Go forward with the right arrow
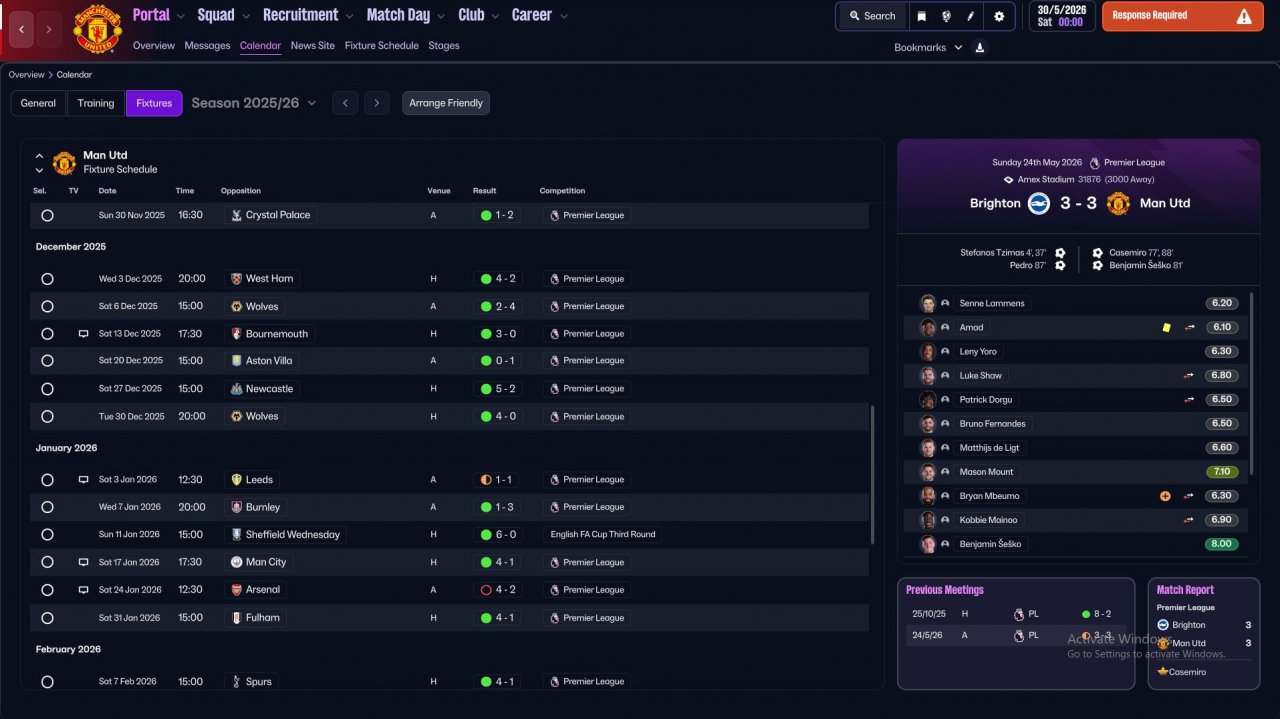Screen dimensions: 1280x719 pos(49,30)
